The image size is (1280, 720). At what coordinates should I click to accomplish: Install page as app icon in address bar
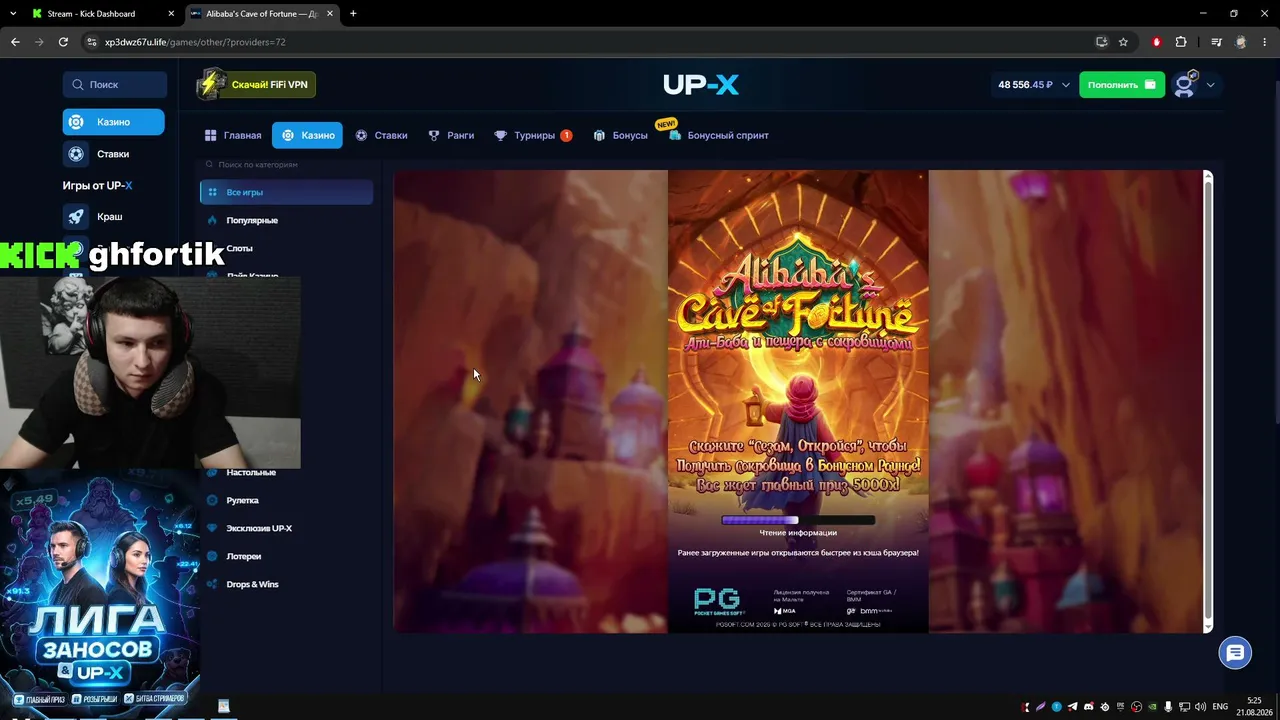click(1101, 42)
